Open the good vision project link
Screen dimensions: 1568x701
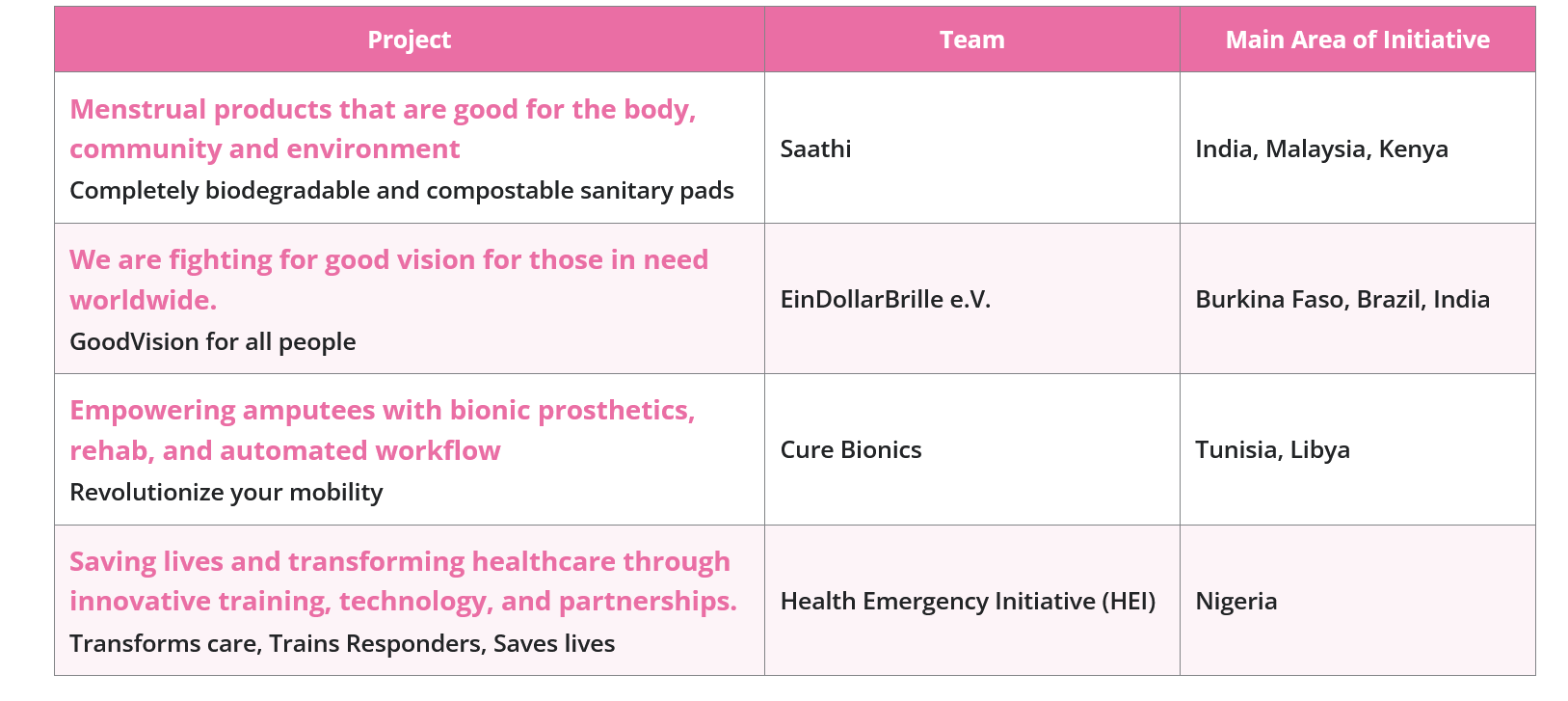[x=388, y=260]
